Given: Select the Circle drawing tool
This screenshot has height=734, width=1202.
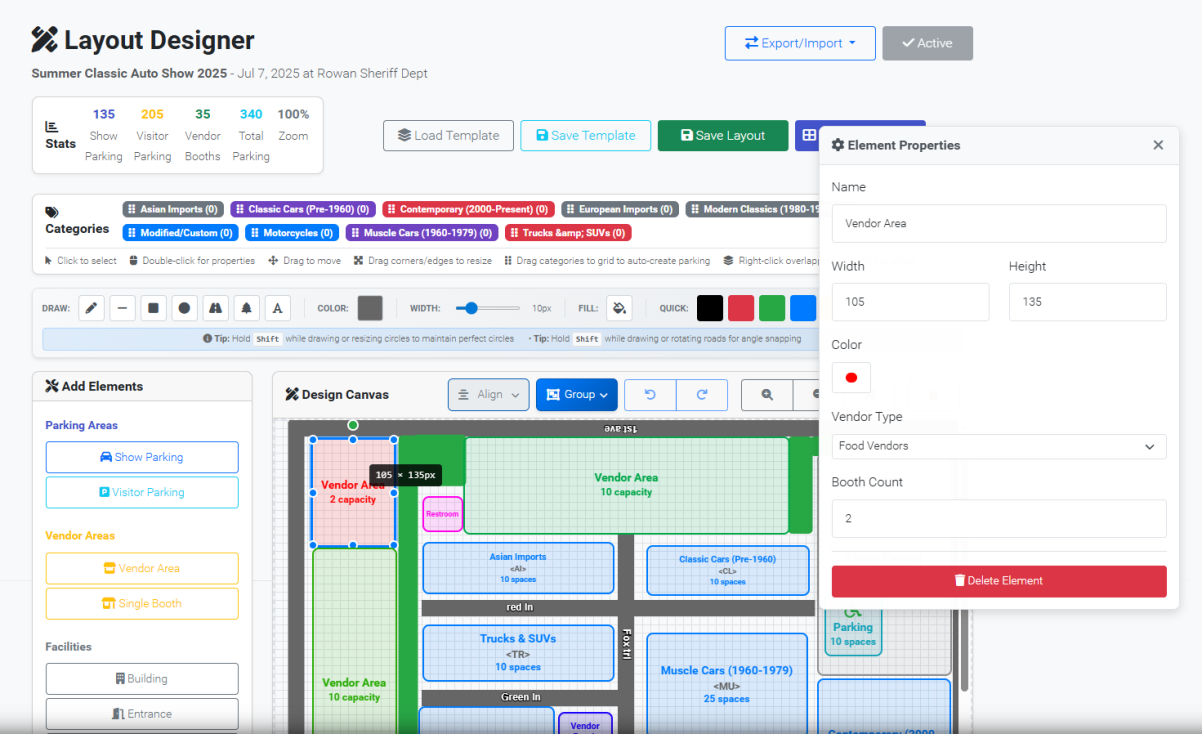Looking at the screenshot, I should [184, 308].
